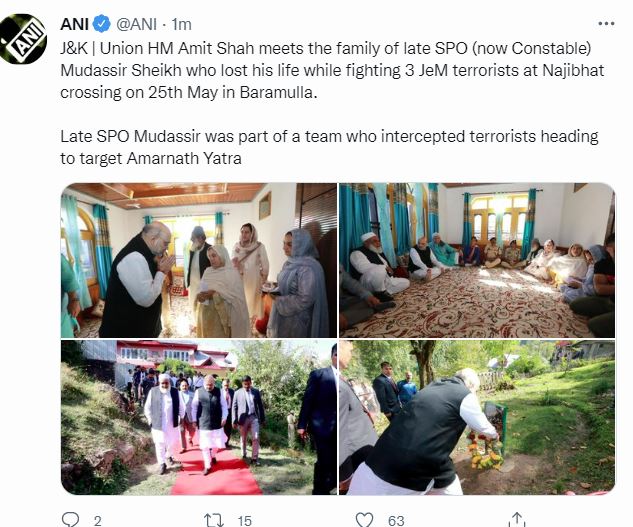Click the blue verified badge
Image resolution: width=633 pixels, height=527 pixels.
101,24
